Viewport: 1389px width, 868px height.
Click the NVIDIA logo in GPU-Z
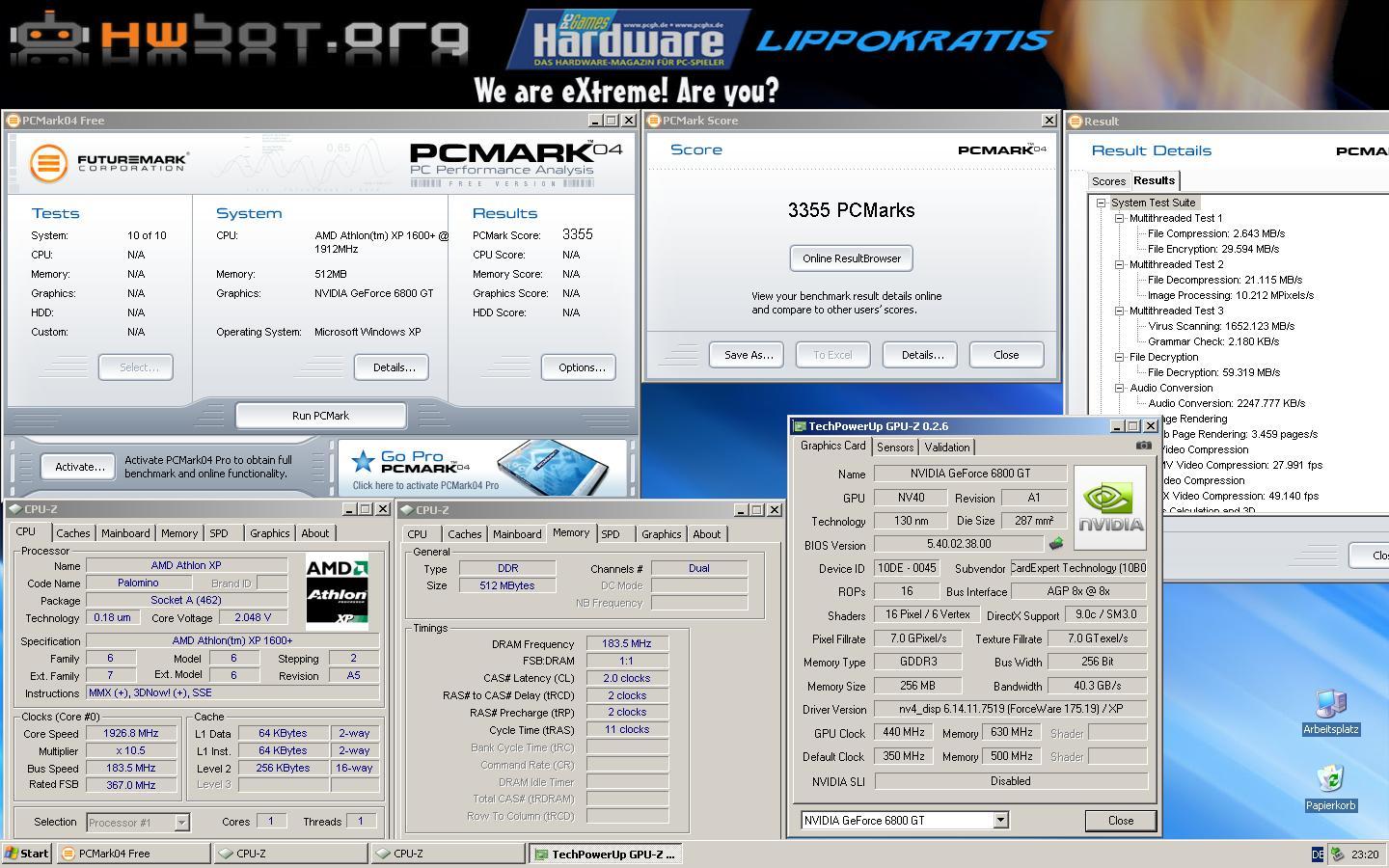(x=1110, y=508)
